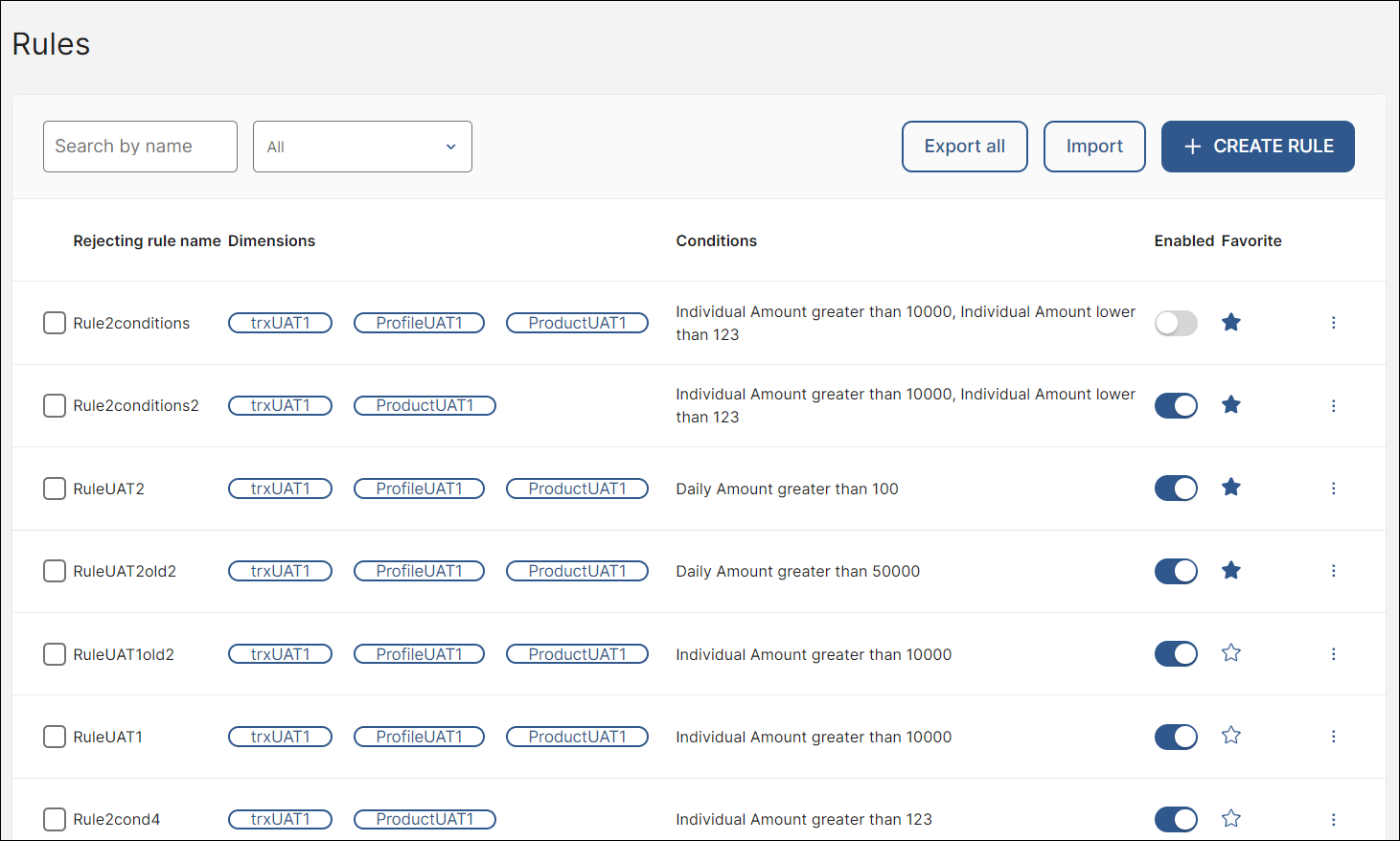Select the Rule2conditions2 row checkbox
The width and height of the screenshot is (1400, 841).
(x=55, y=406)
